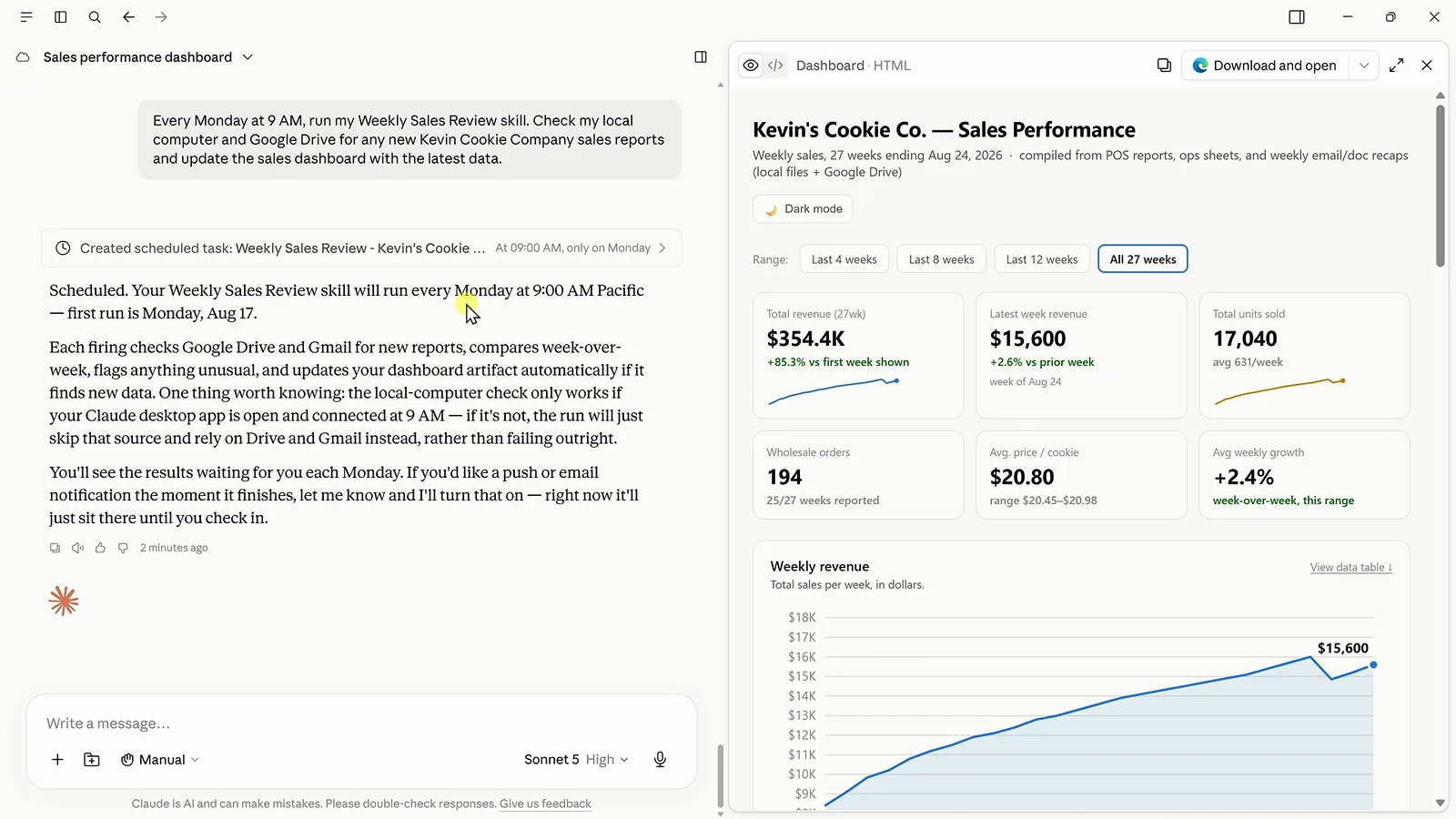Click the Total units sold card
The width and height of the screenshot is (1456, 819).
1304,356
